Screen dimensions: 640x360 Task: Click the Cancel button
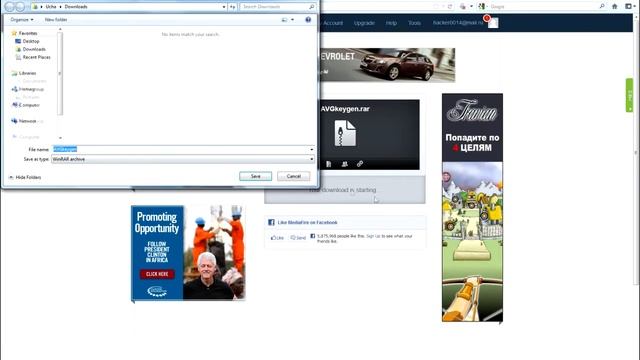click(x=293, y=176)
